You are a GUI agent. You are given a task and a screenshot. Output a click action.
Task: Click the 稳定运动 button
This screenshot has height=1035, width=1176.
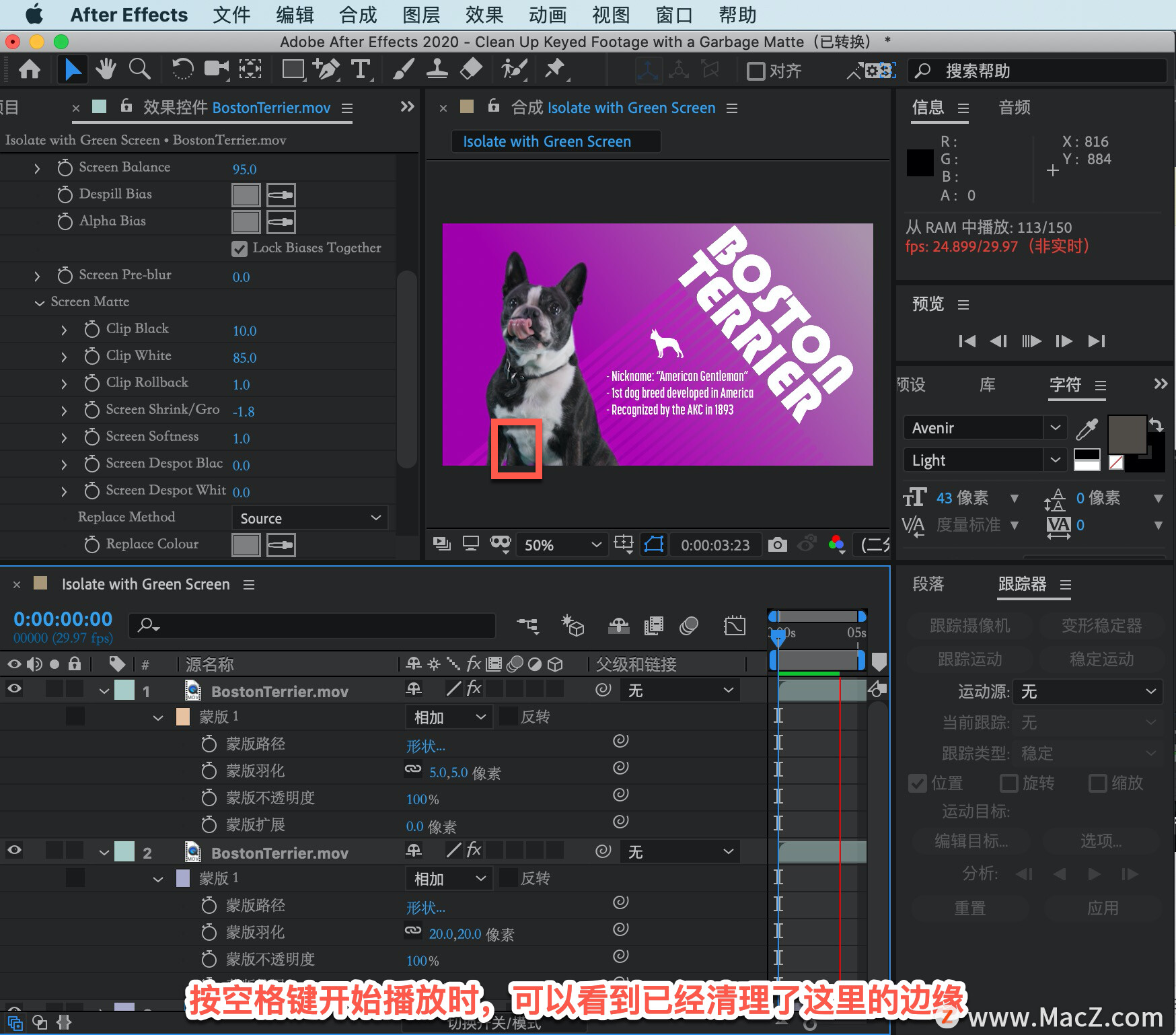(1101, 659)
